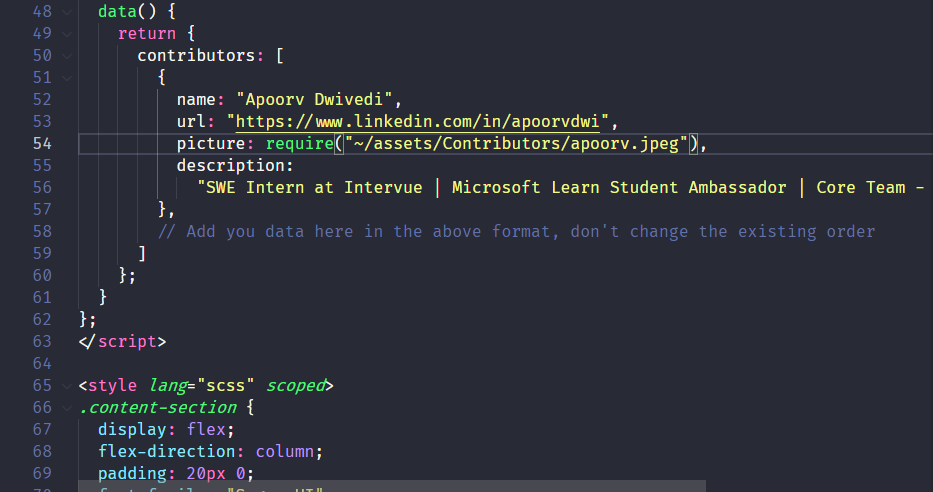Place cursor on the "Apoorv Dwivedi" string
This screenshot has height=492, width=933.
point(314,99)
